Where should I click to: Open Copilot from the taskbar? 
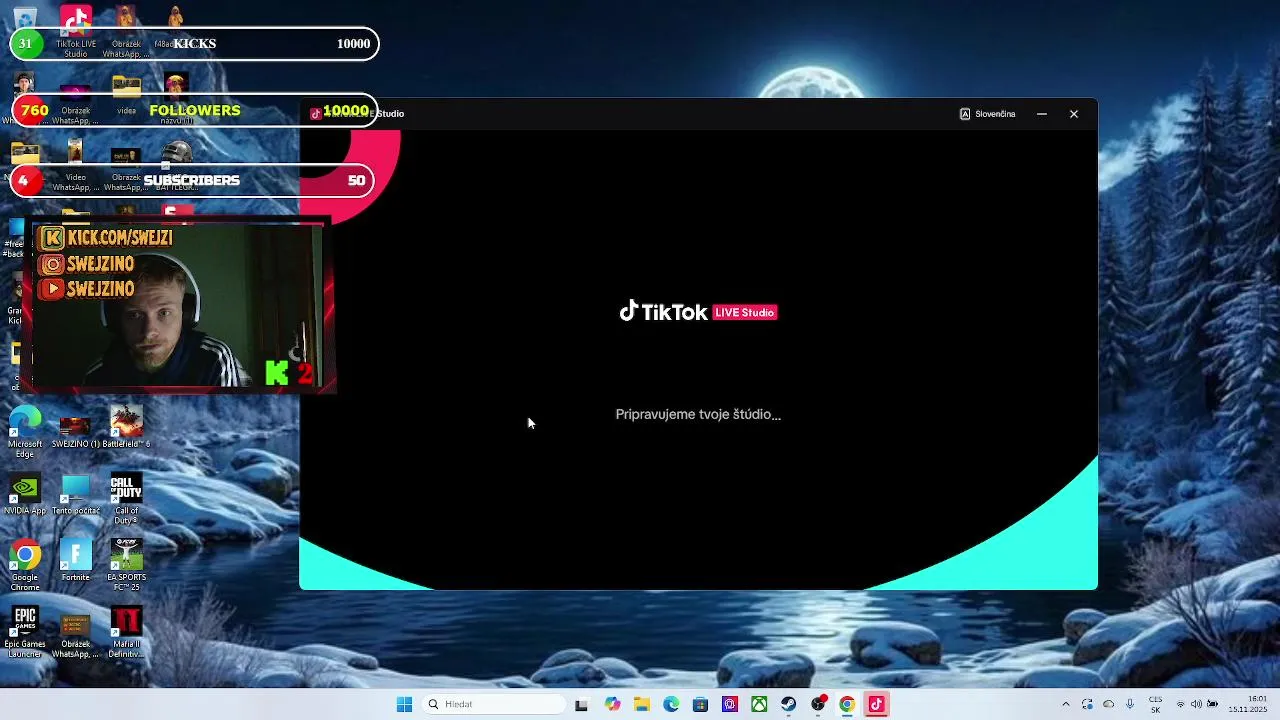612,704
